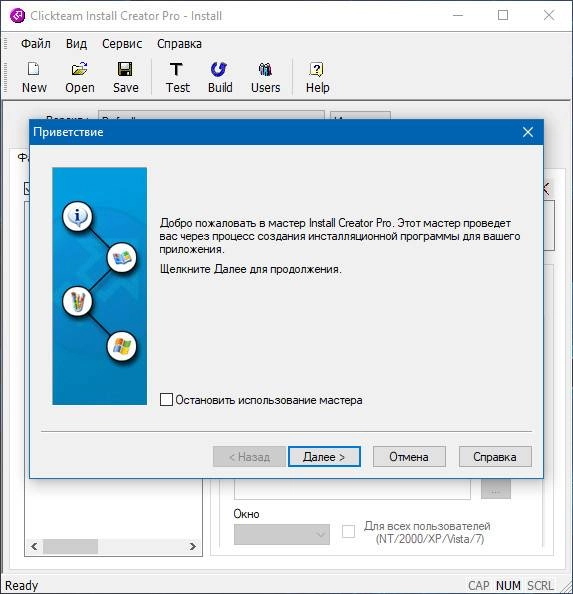Click the info step icon in wizard graphic
573x594 pixels.
(x=77, y=217)
